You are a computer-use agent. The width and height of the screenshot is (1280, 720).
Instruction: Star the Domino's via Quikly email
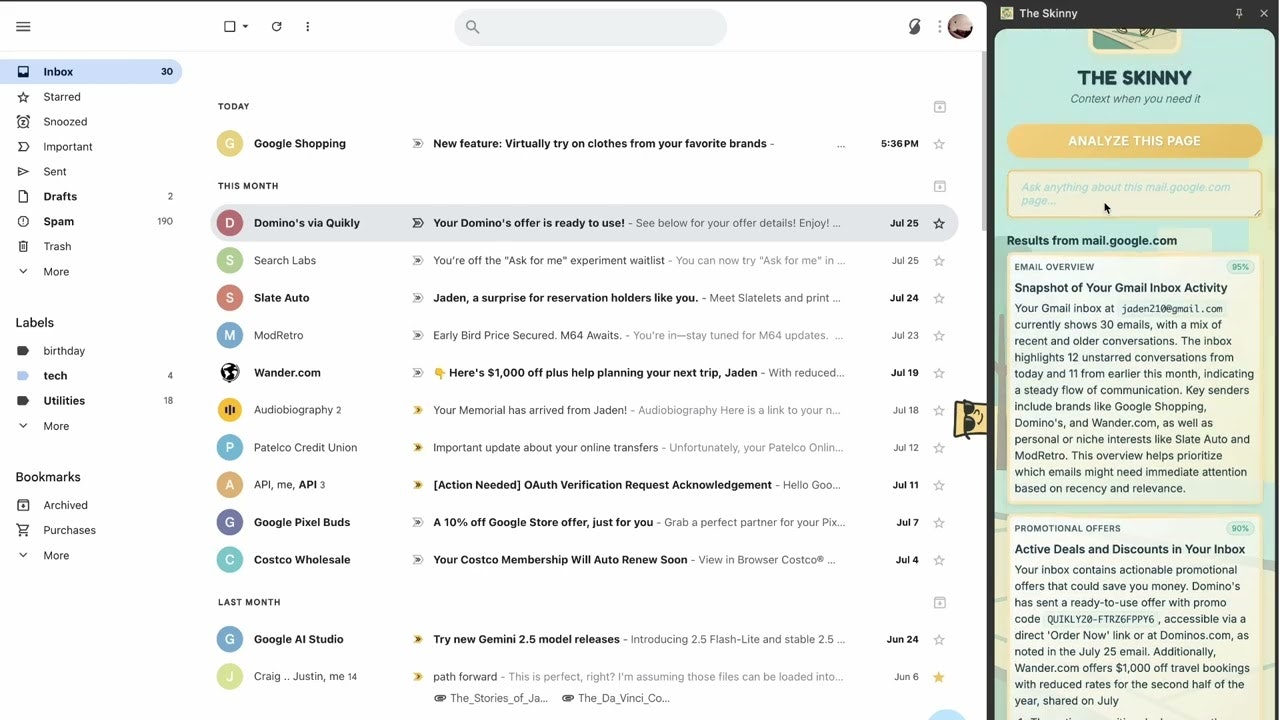[939, 224]
